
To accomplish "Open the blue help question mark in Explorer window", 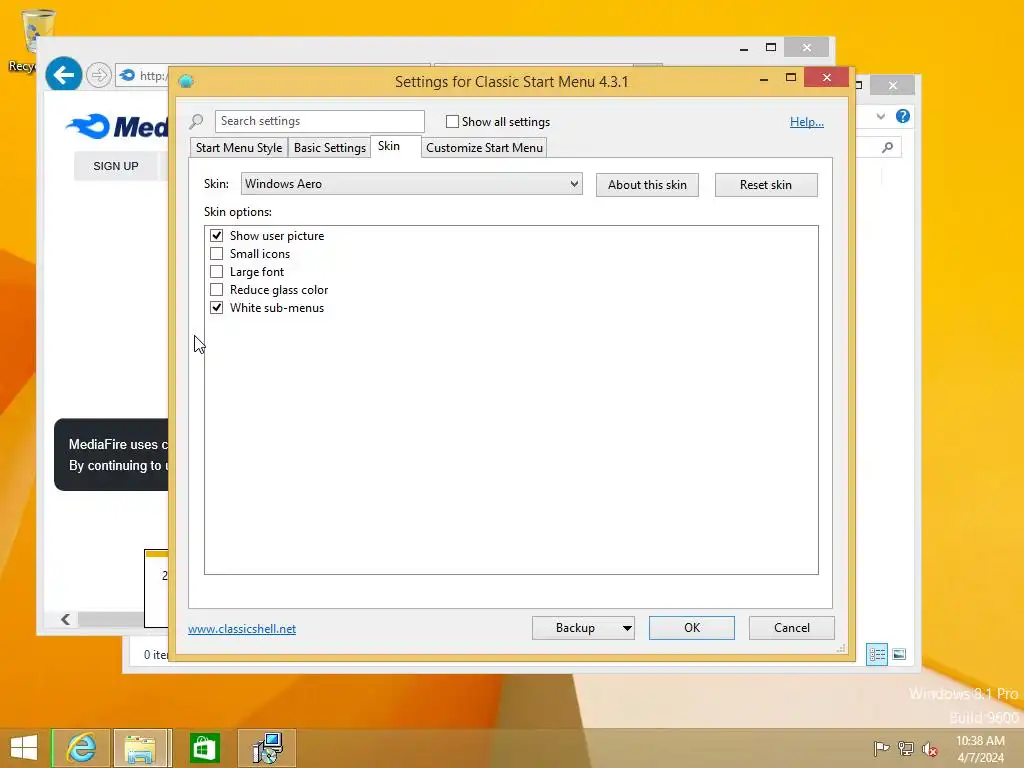I will click(903, 116).
